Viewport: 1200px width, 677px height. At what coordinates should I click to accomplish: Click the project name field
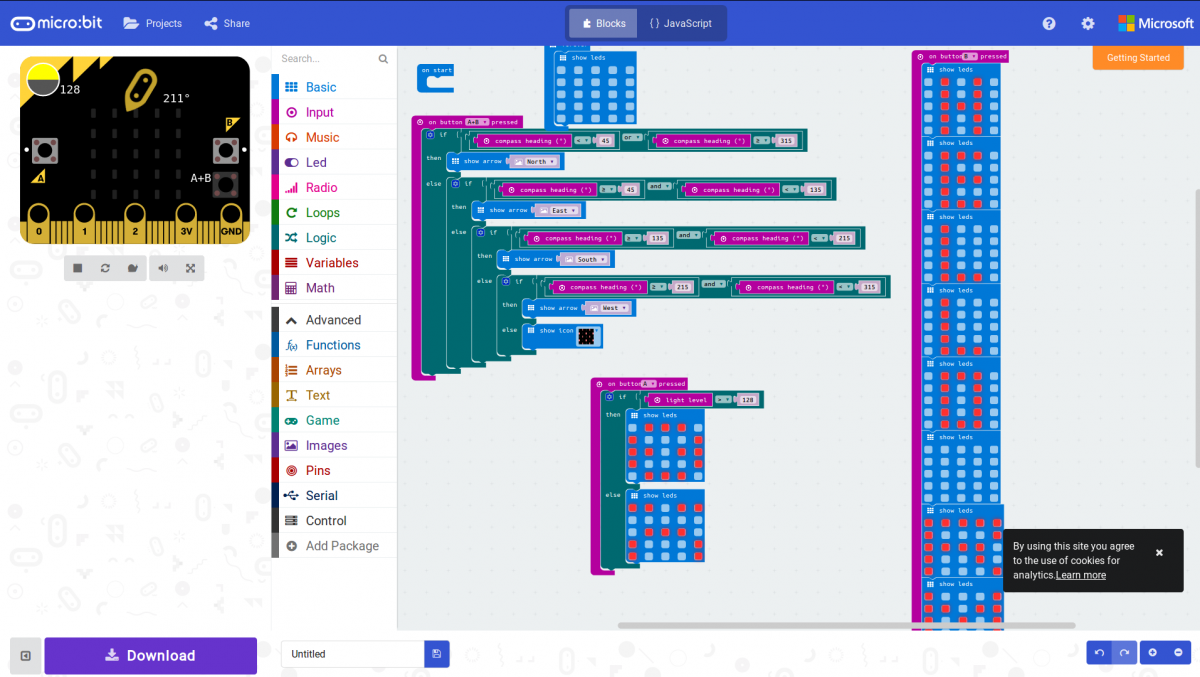(x=353, y=654)
